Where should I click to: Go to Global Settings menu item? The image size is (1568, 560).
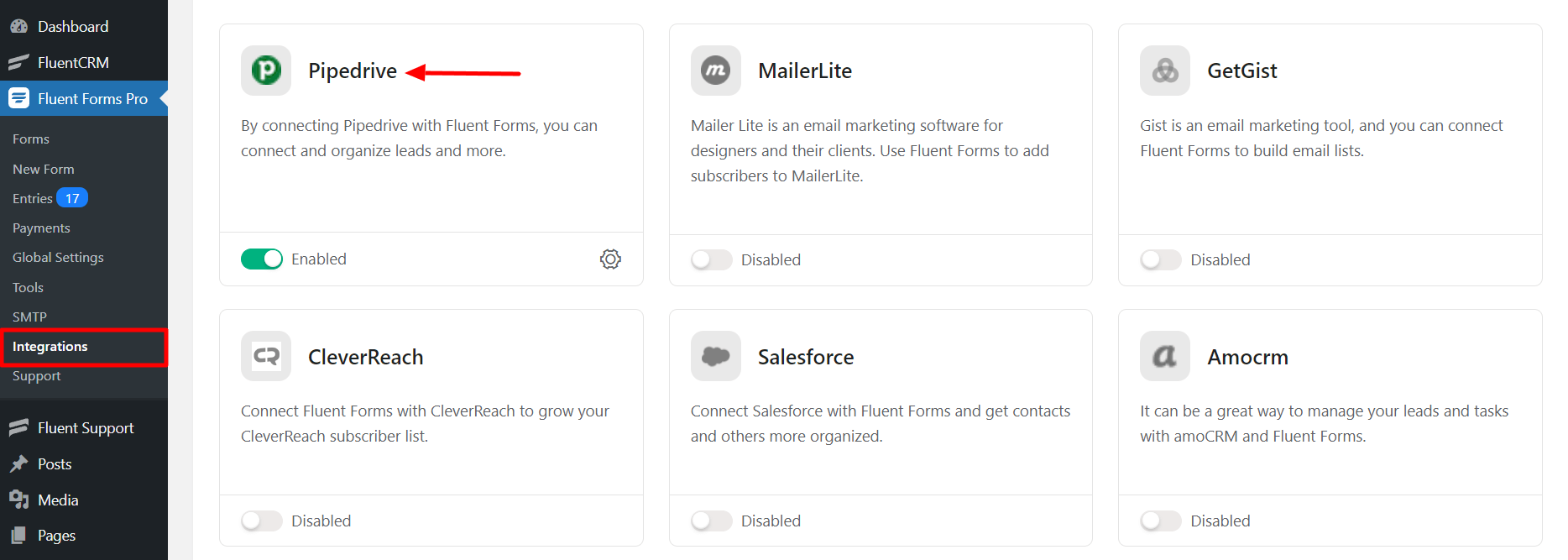coord(58,258)
